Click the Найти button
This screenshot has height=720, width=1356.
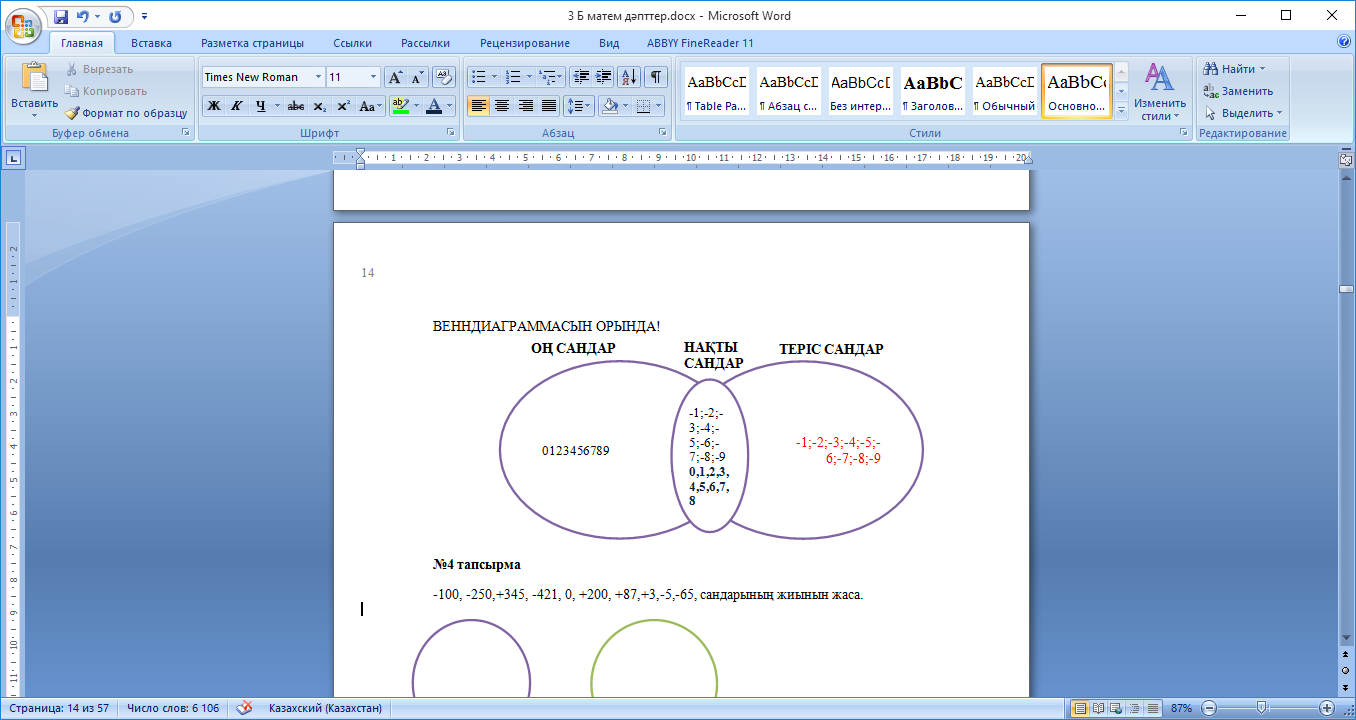coord(1236,69)
